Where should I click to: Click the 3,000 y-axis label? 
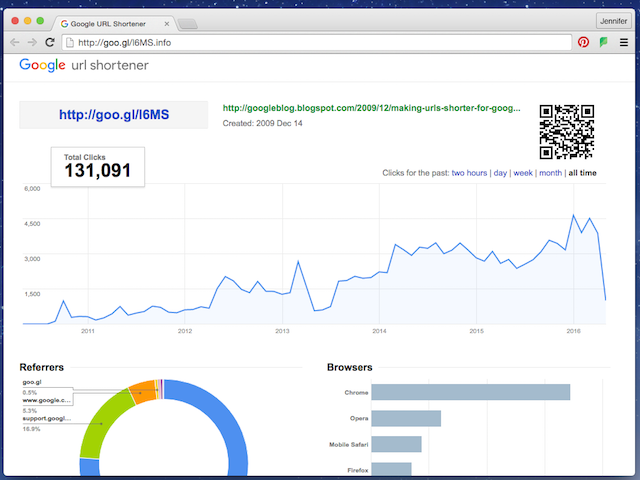click(x=32, y=259)
